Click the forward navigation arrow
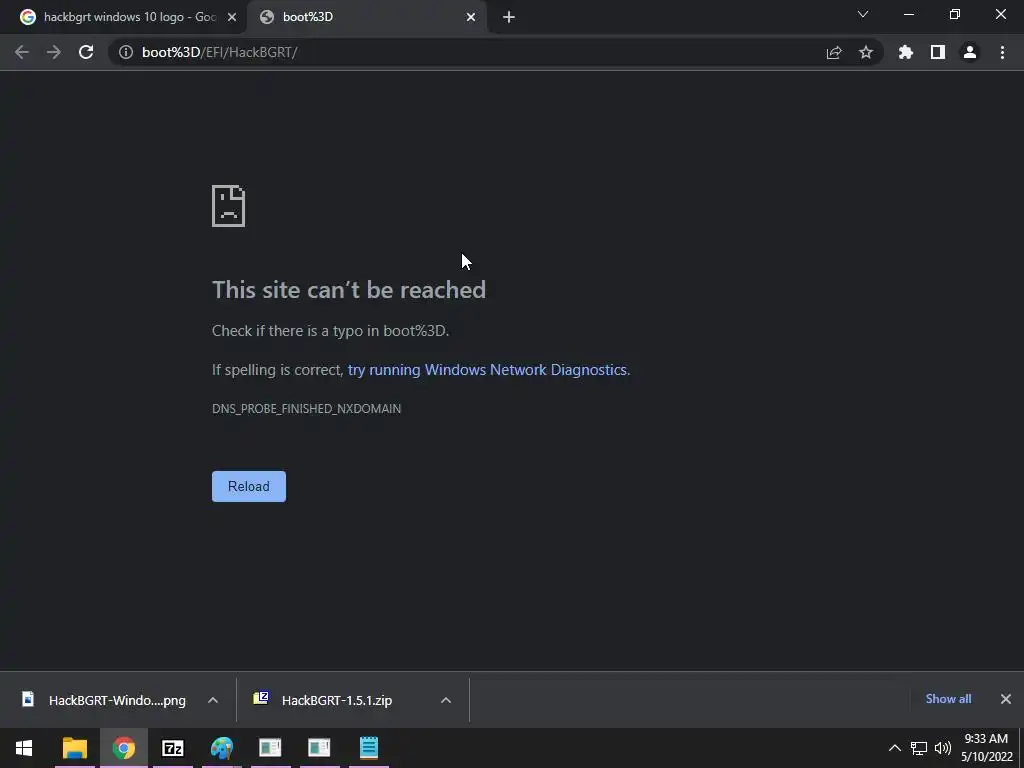 click(54, 52)
